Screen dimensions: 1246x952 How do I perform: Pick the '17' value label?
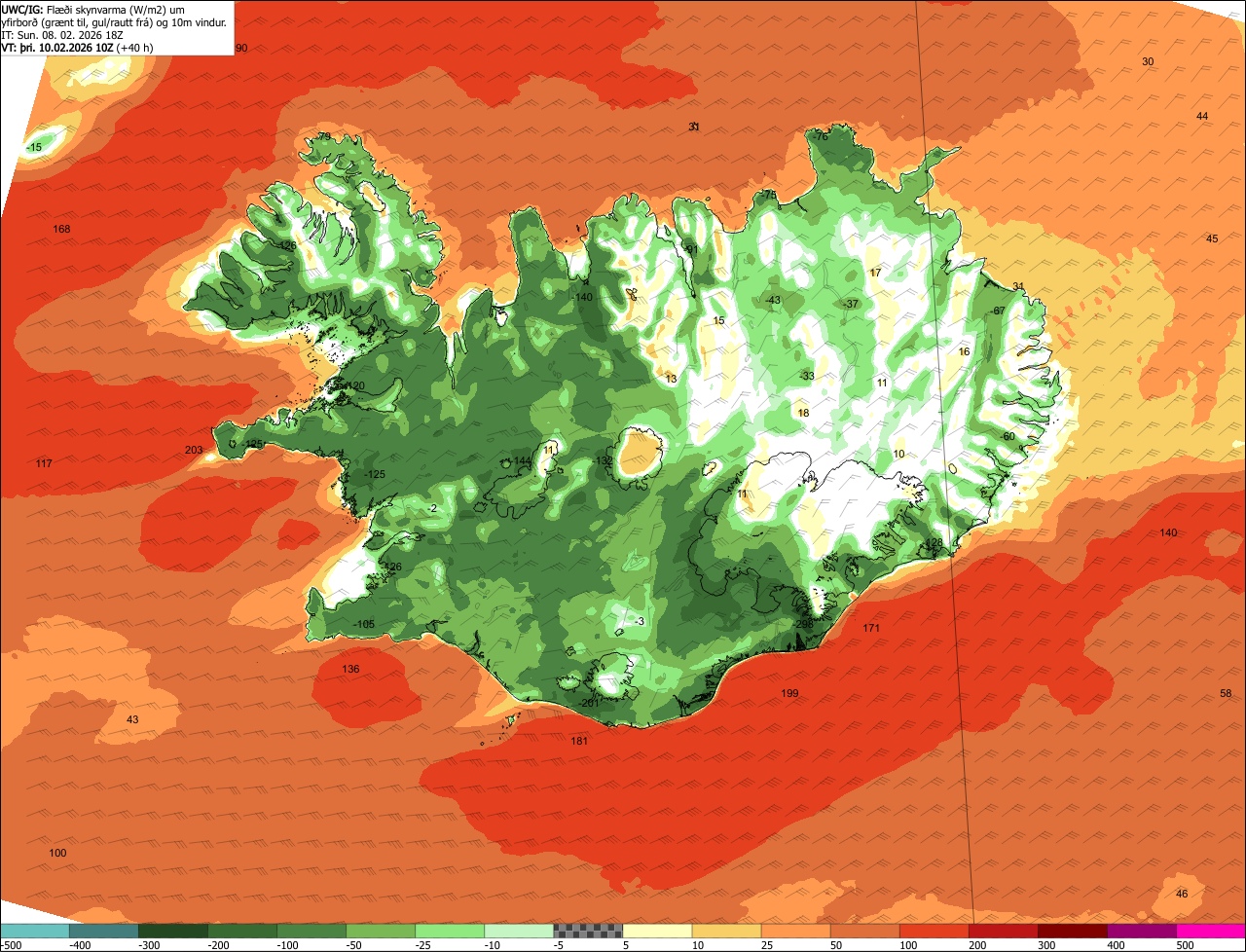(x=875, y=273)
